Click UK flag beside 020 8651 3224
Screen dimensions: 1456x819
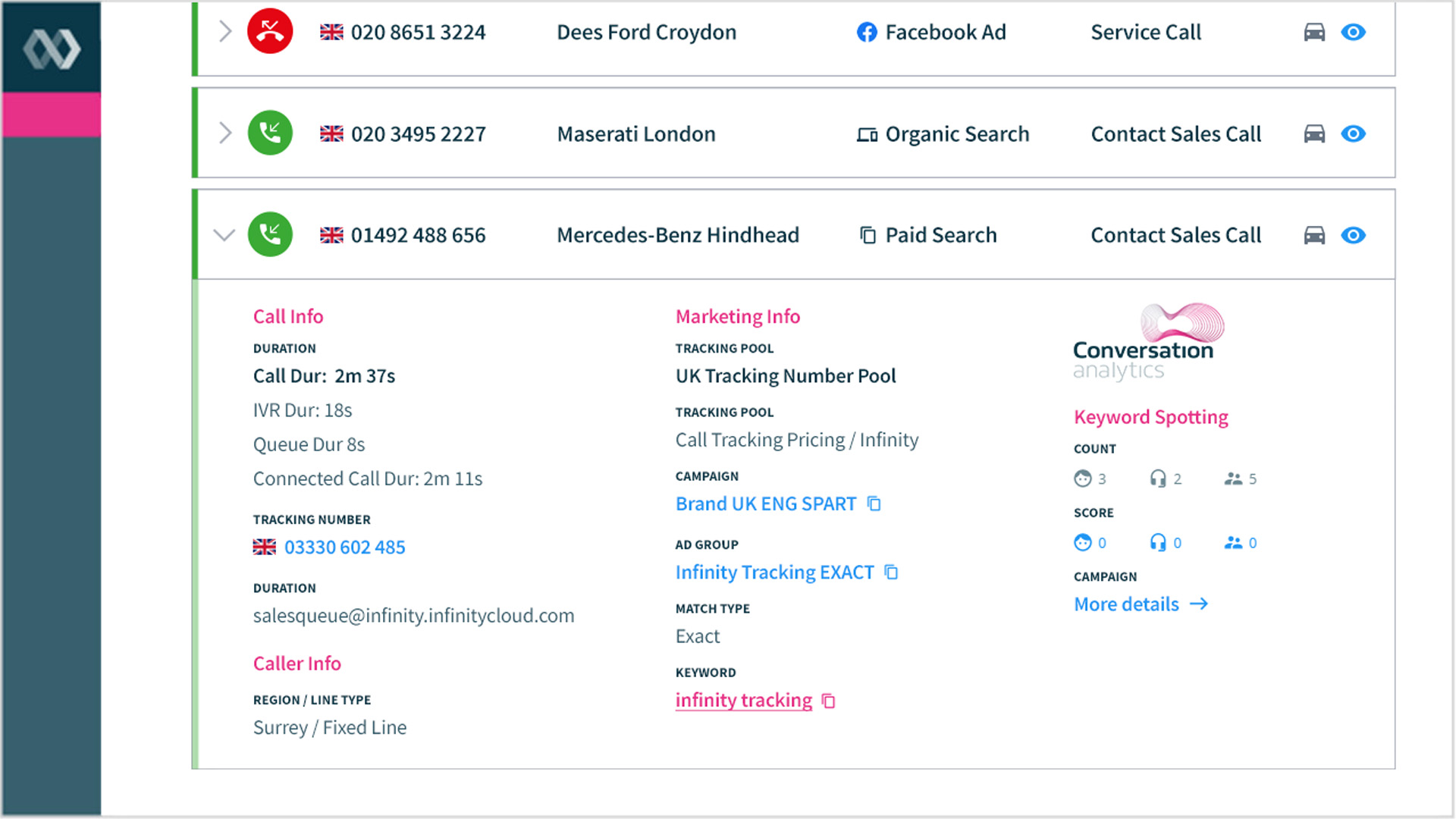coord(331,33)
